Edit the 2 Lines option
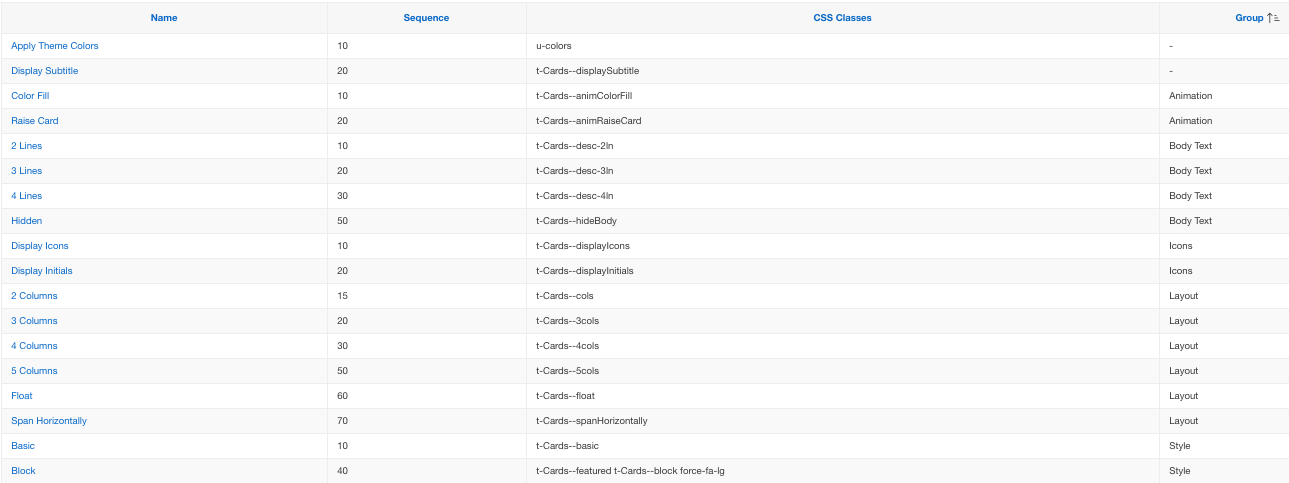Viewport: 1289px width, 483px height. [x=27, y=146]
